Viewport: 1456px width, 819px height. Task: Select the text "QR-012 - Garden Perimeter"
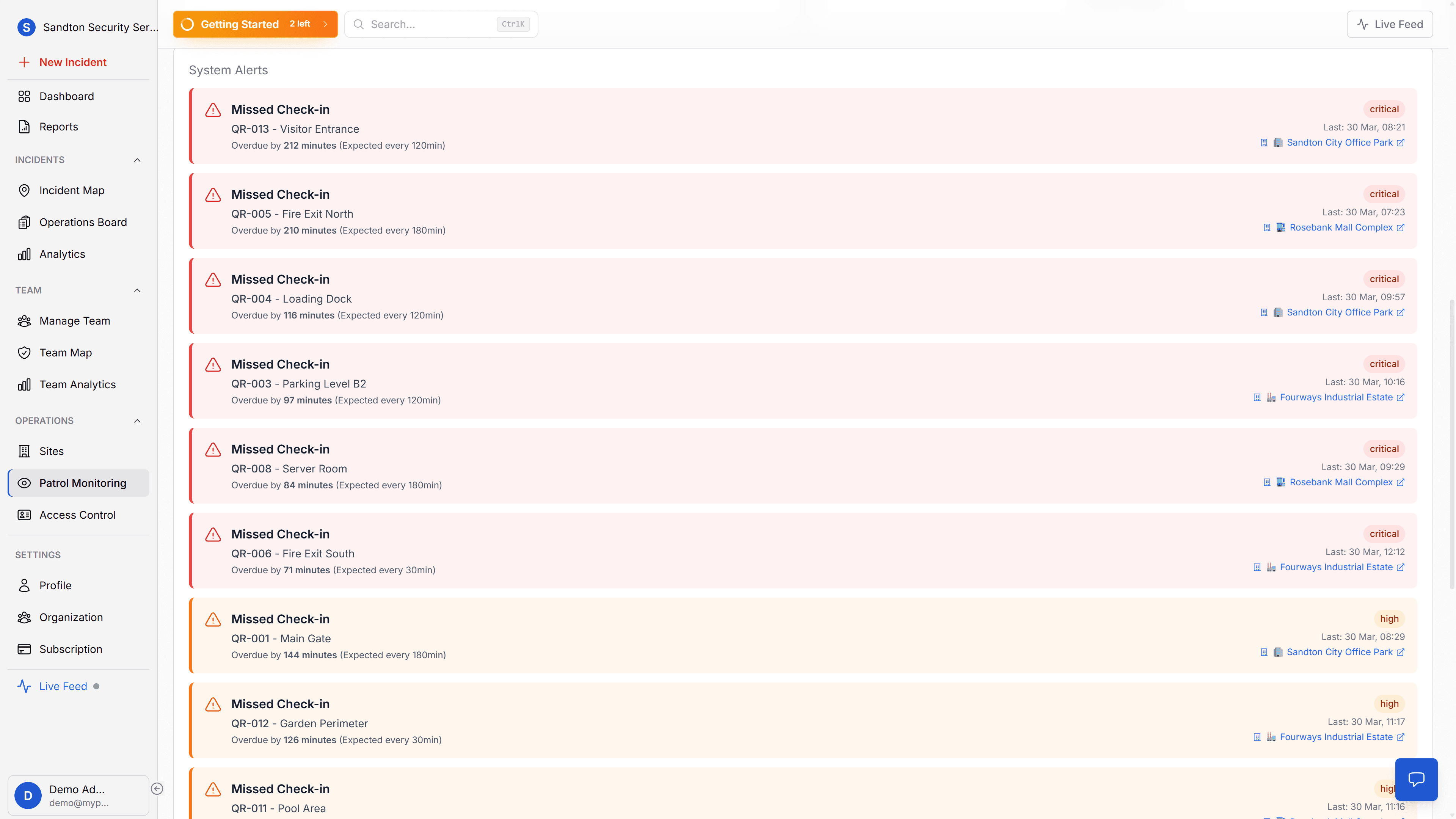[300, 723]
